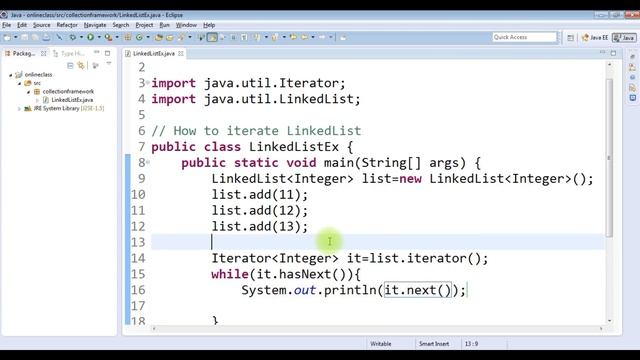Viewport: 640px width, 360px height.
Task: Open the Debug configurations dropdown arrow
Action: pos(81,38)
